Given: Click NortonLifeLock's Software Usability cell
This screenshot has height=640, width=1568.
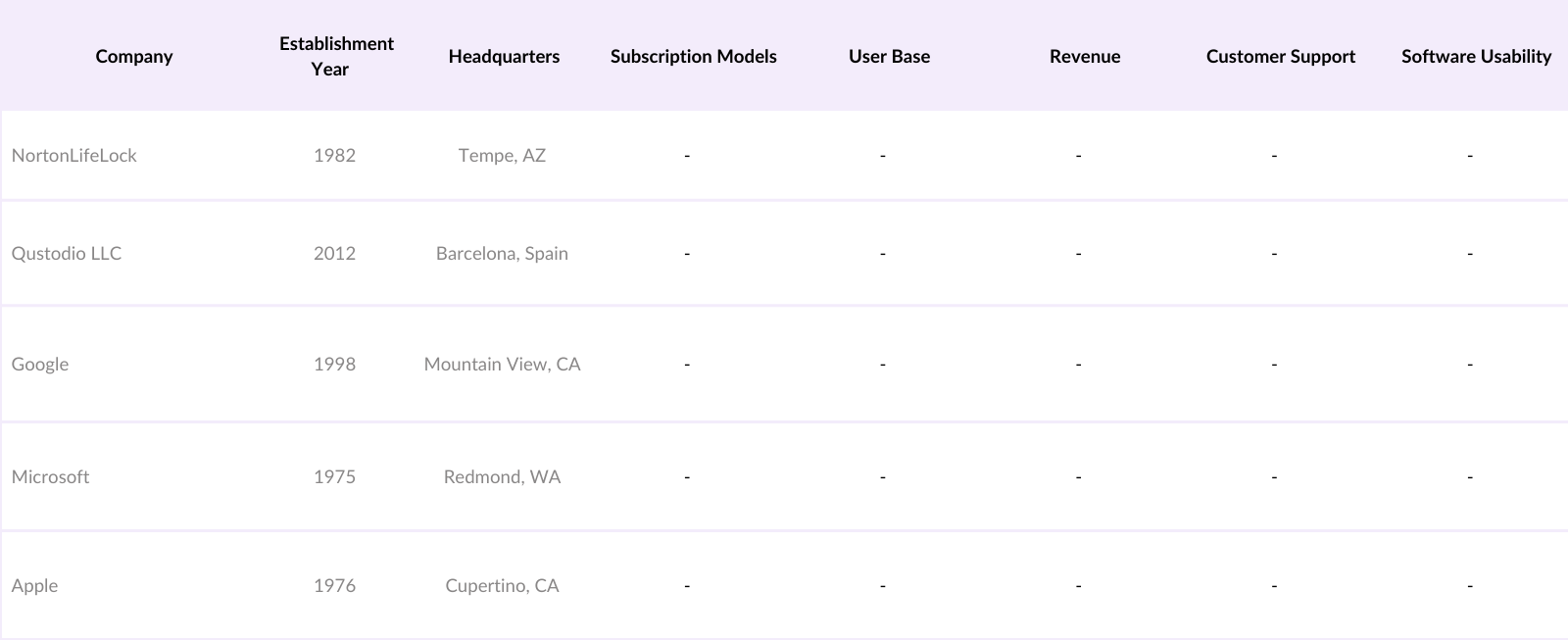Looking at the screenshot, I should (1470, 155).
